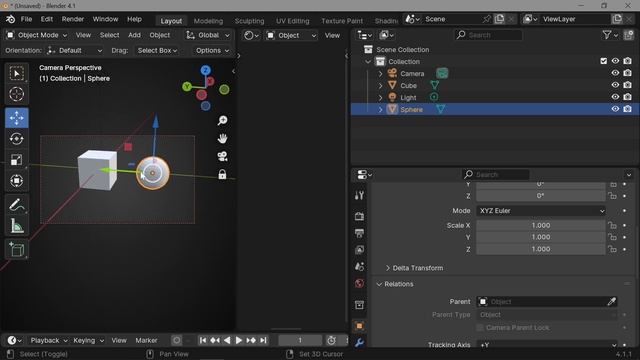Screen dimensions: 640x360
Task: Uncheck the Collection exclude checkbox
Action: click(x=604, y=61)
